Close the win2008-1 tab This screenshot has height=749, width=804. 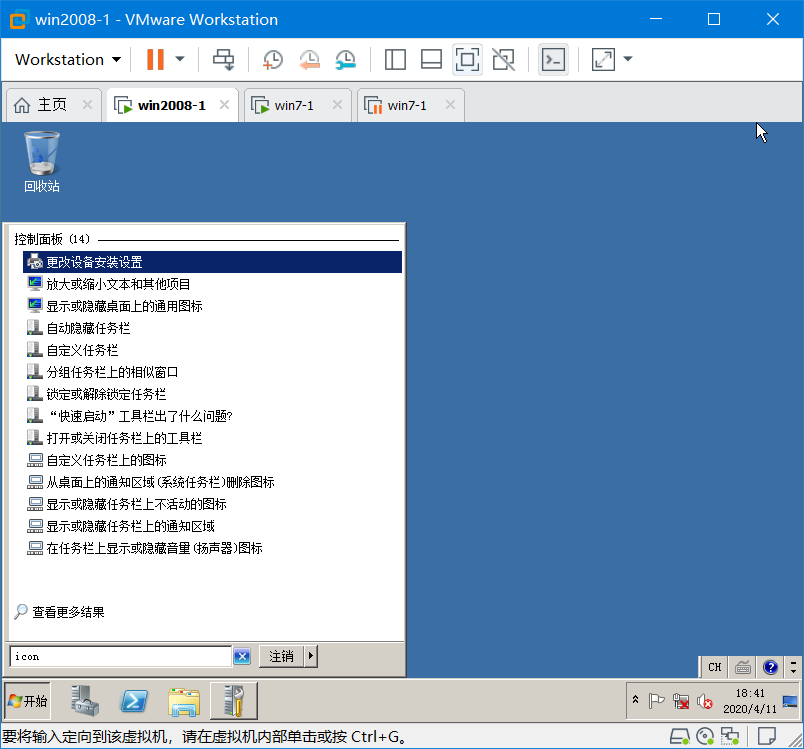(x=225, y=105)
